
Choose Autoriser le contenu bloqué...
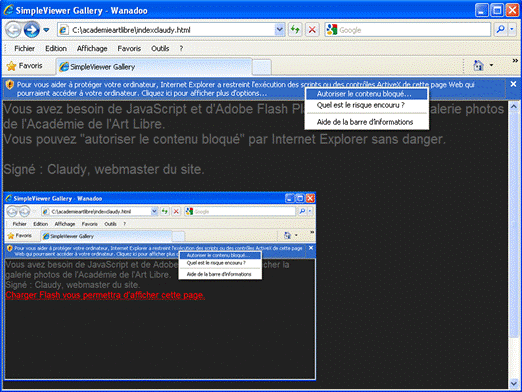(x=366, y=94)
